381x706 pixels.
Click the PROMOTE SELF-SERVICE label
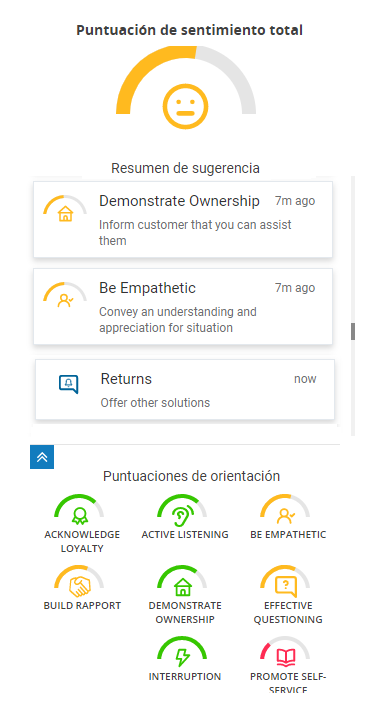tap(288, 682)
